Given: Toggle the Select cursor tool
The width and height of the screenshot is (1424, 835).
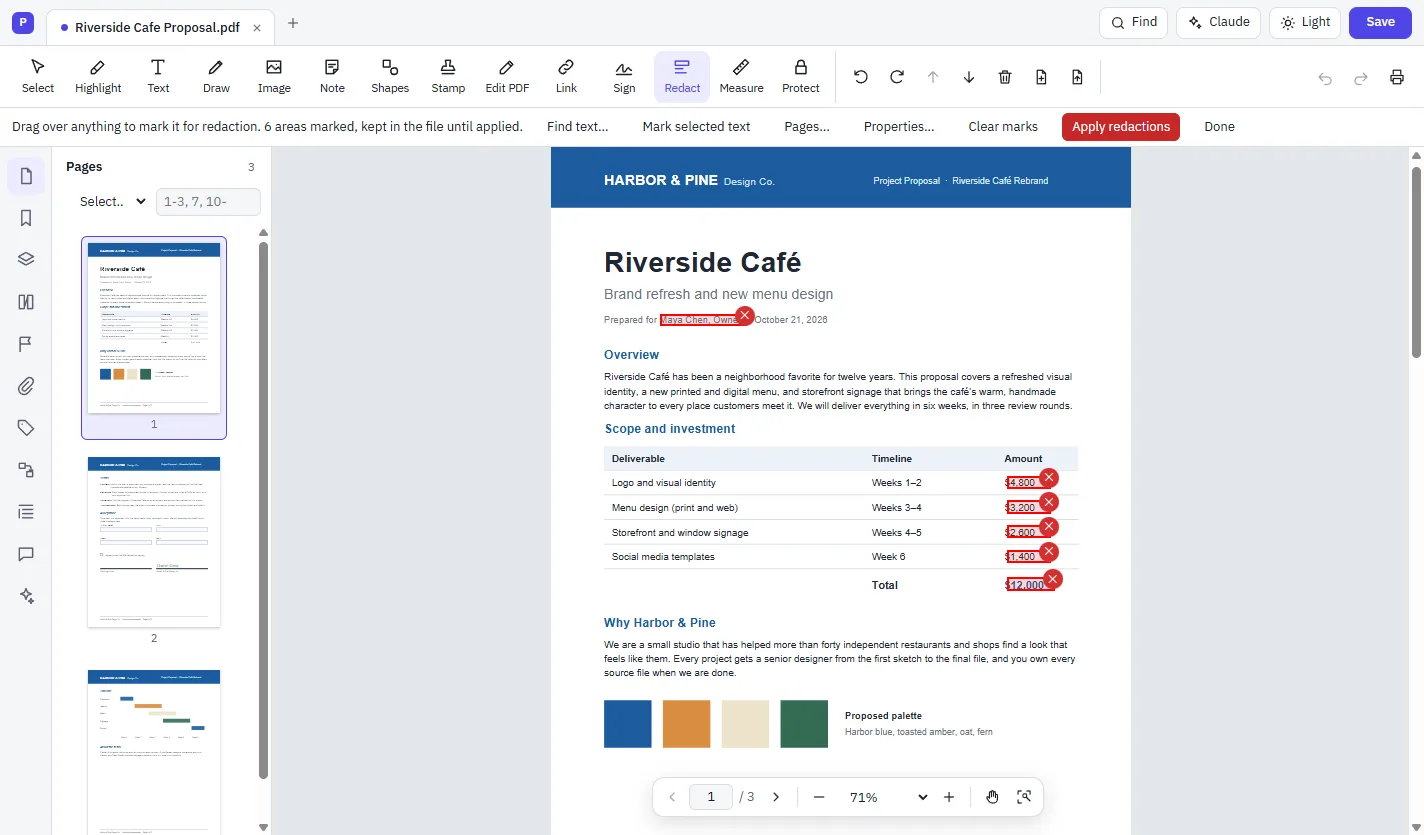Looking at the screenshot, I should tap(38, 77).
